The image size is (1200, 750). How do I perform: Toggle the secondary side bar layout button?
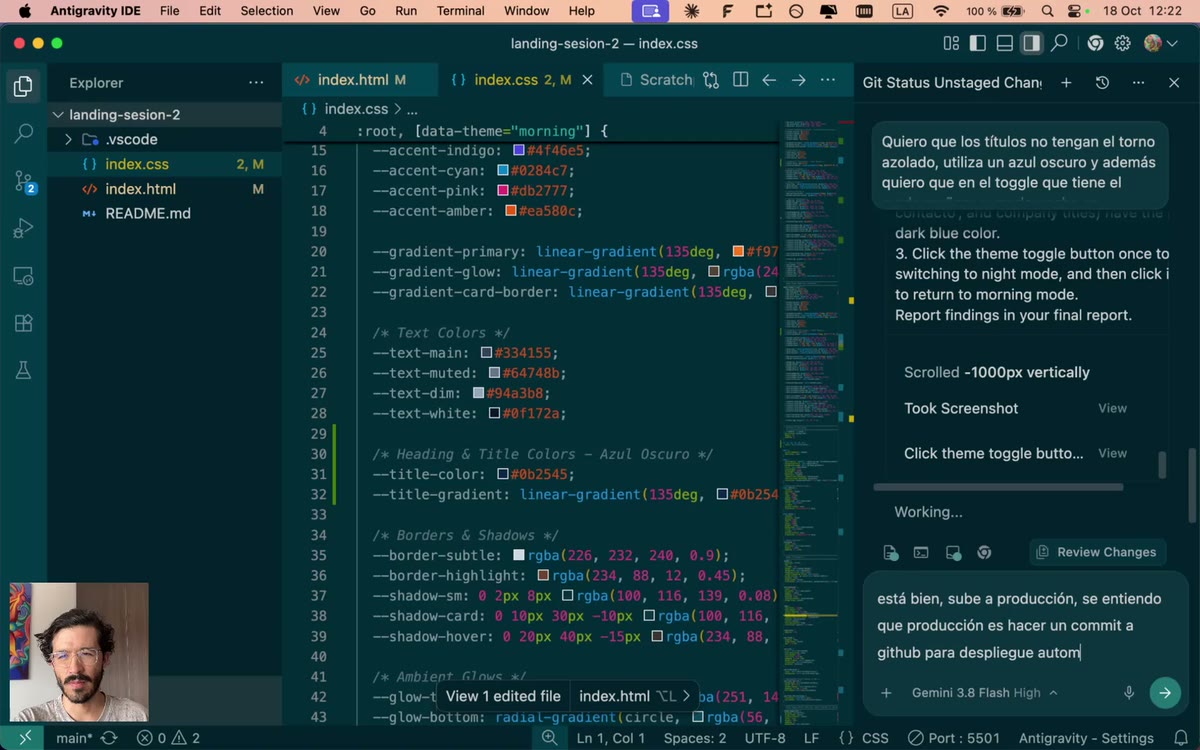pos(1031,44)
